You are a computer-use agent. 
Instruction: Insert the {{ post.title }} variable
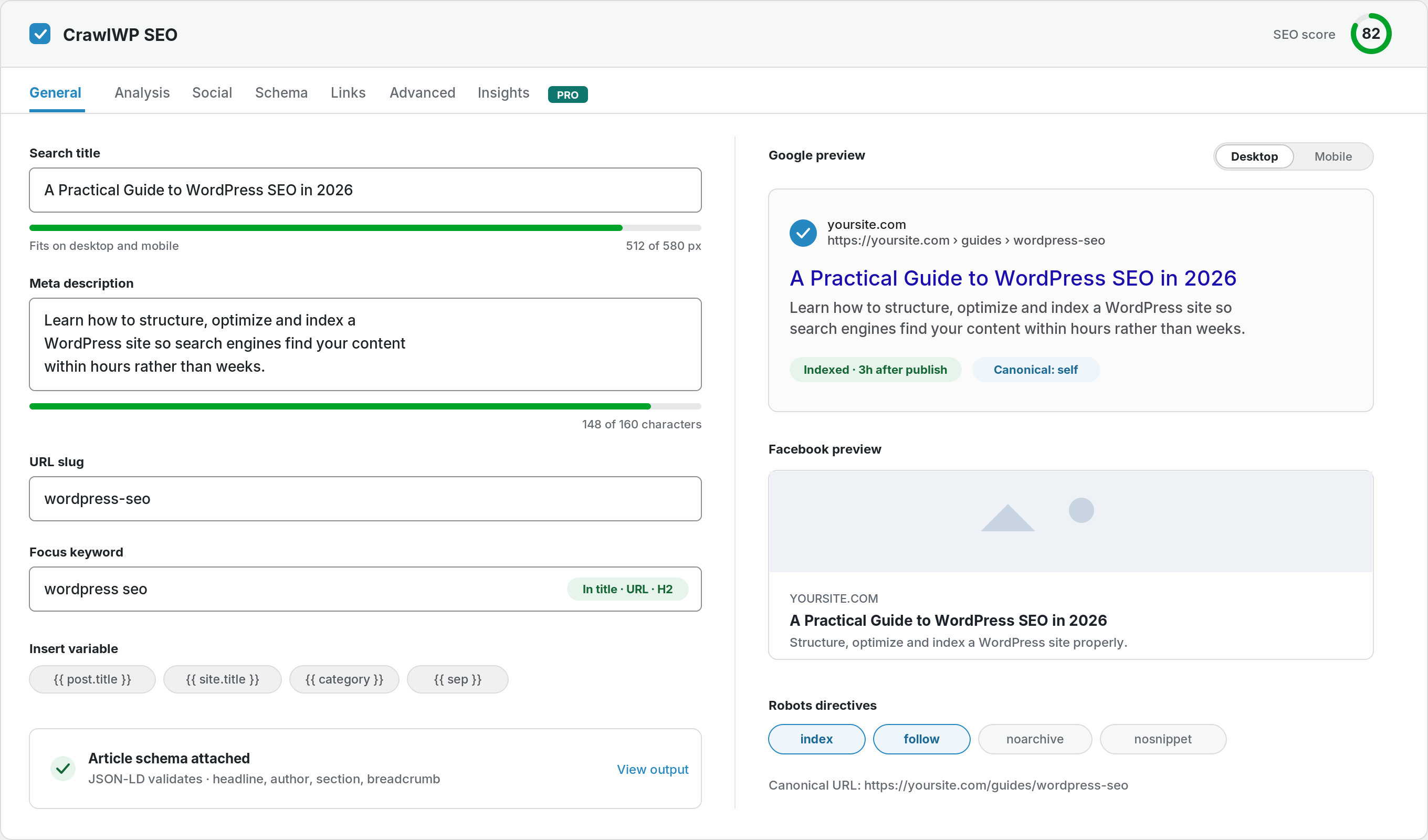[x=92, y=679]
